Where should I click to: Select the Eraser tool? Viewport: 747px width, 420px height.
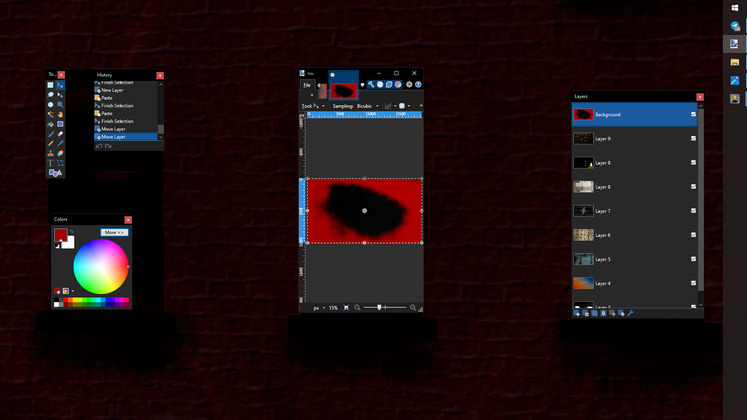[x=60, y=134]
